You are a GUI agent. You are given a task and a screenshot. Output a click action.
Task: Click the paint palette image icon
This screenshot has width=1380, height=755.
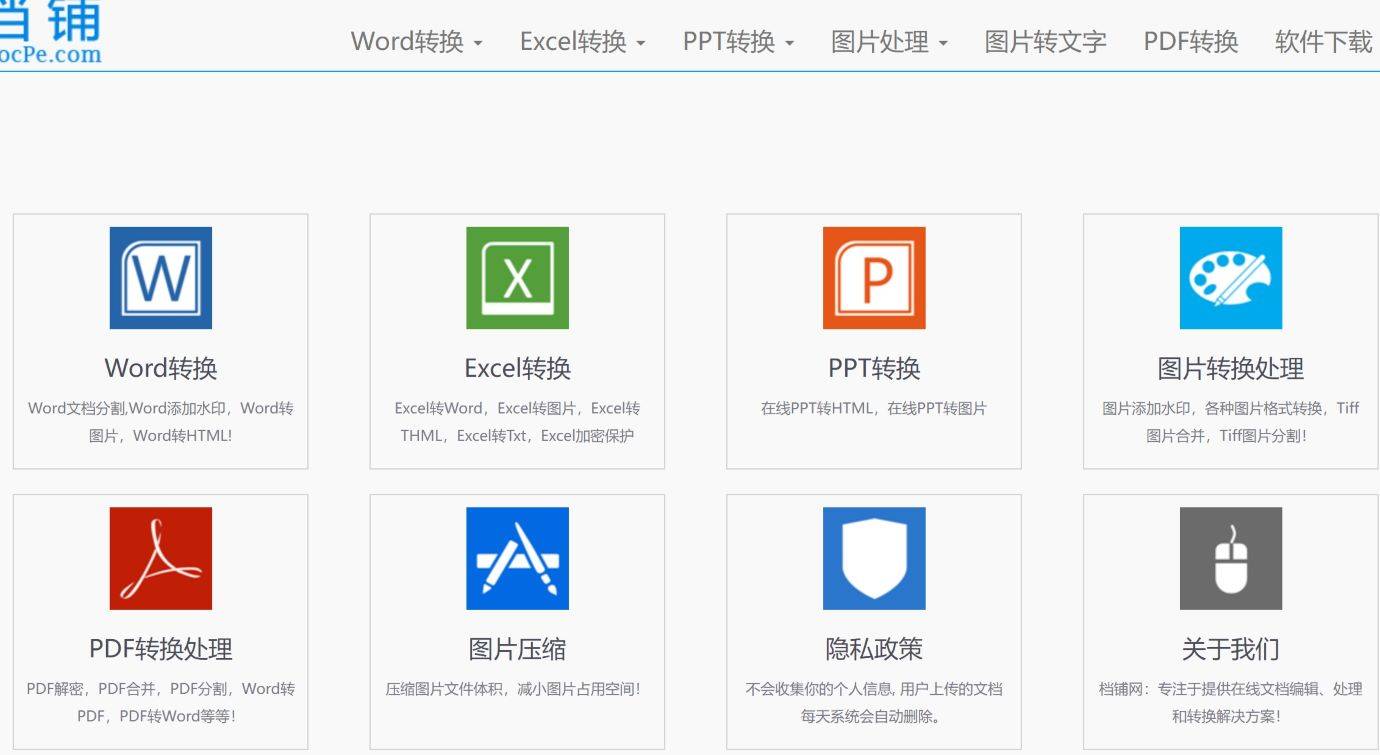click(x=1231, y=278)
